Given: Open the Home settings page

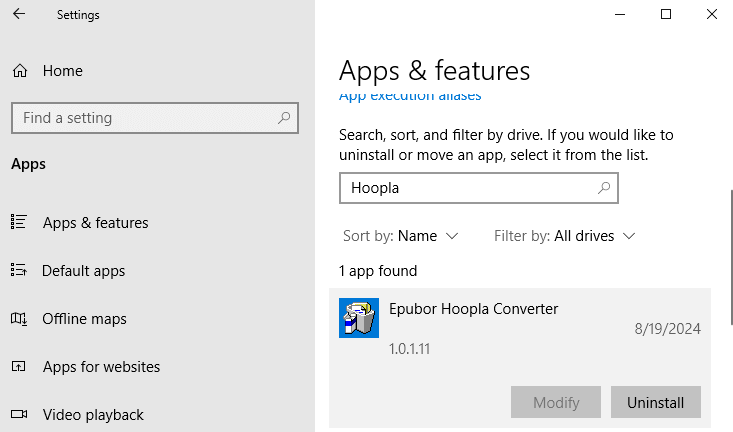Looking at the screenshot, I should click(x=63, y=71).
